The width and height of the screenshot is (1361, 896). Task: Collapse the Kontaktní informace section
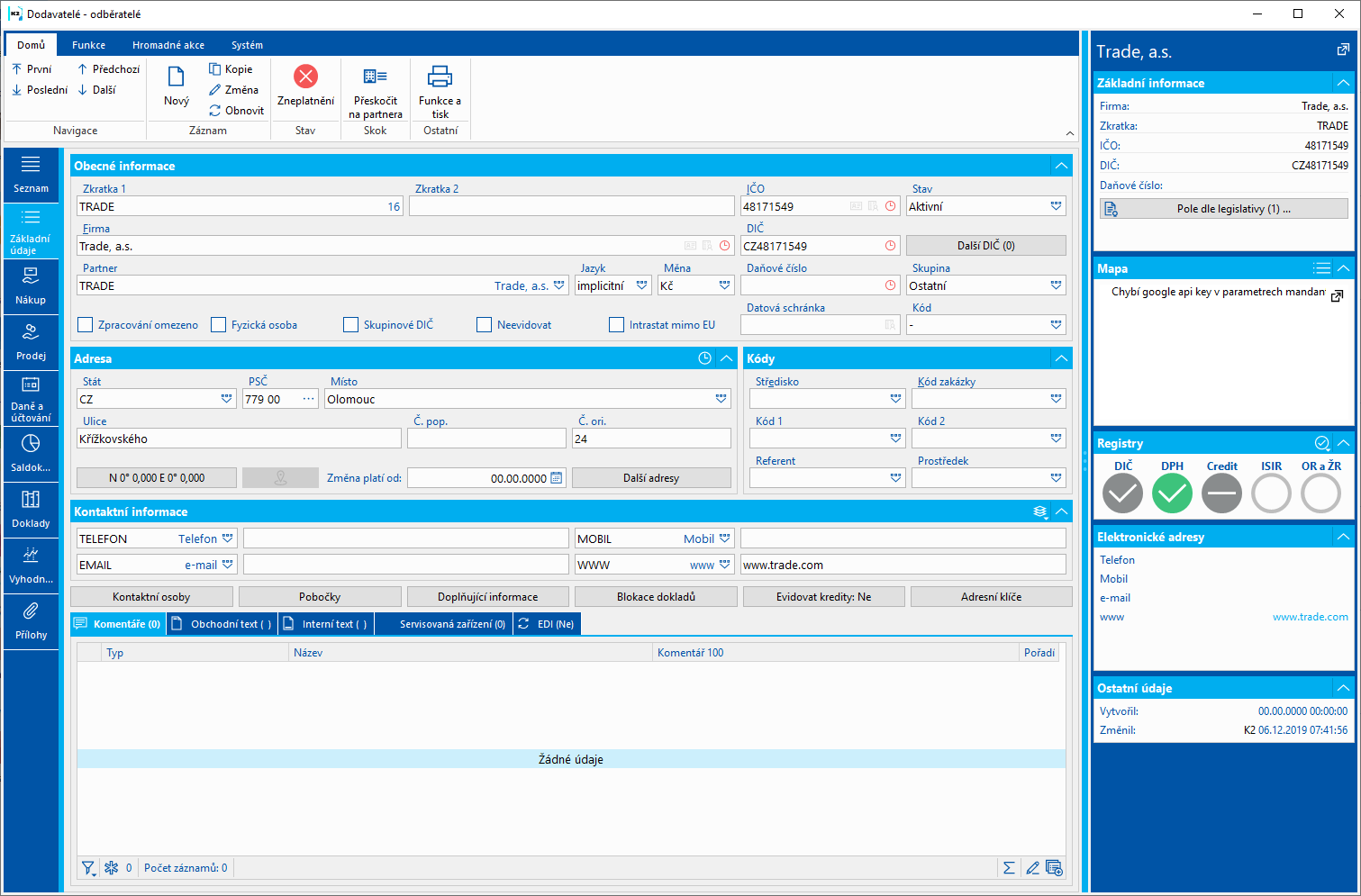tap(1062, 511)
